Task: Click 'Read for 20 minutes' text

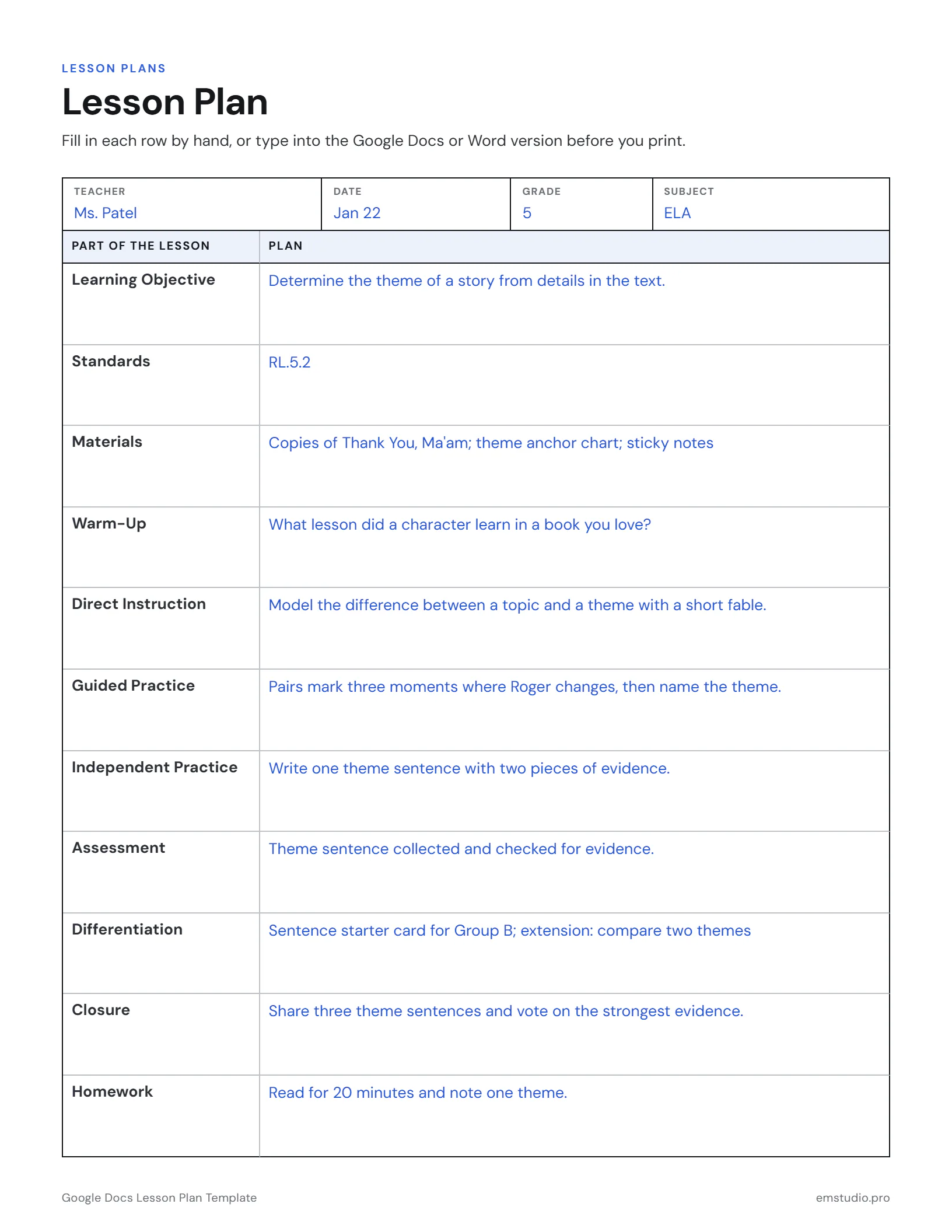Action: 341,1093
